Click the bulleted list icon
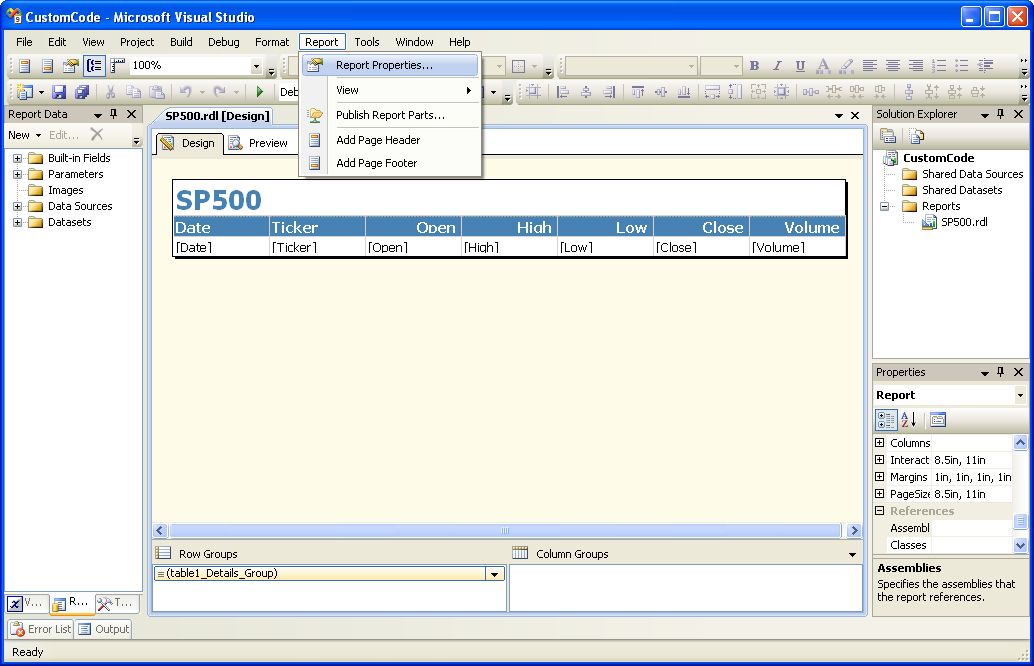Screen dimensions: 1034x666 click(962, 65)
